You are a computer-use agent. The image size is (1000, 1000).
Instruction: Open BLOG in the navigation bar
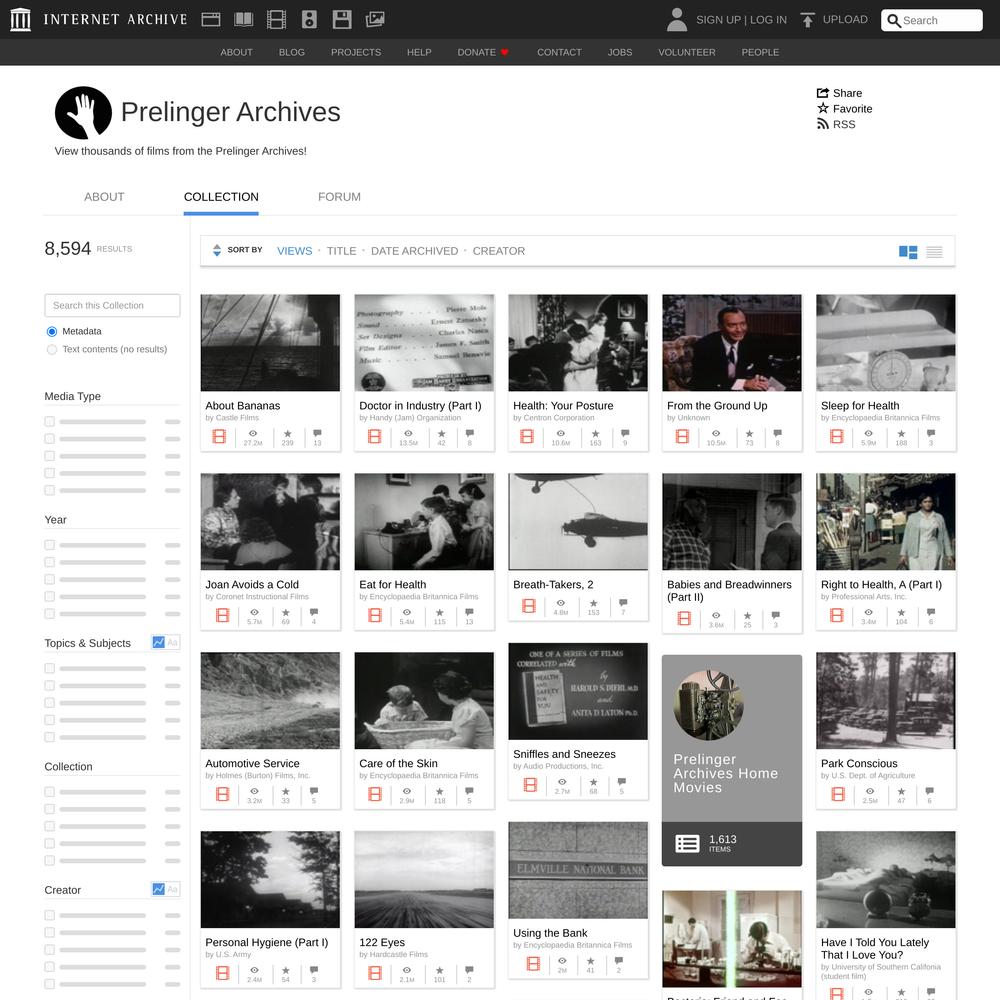pyautogui.click(x=291, y=52)
